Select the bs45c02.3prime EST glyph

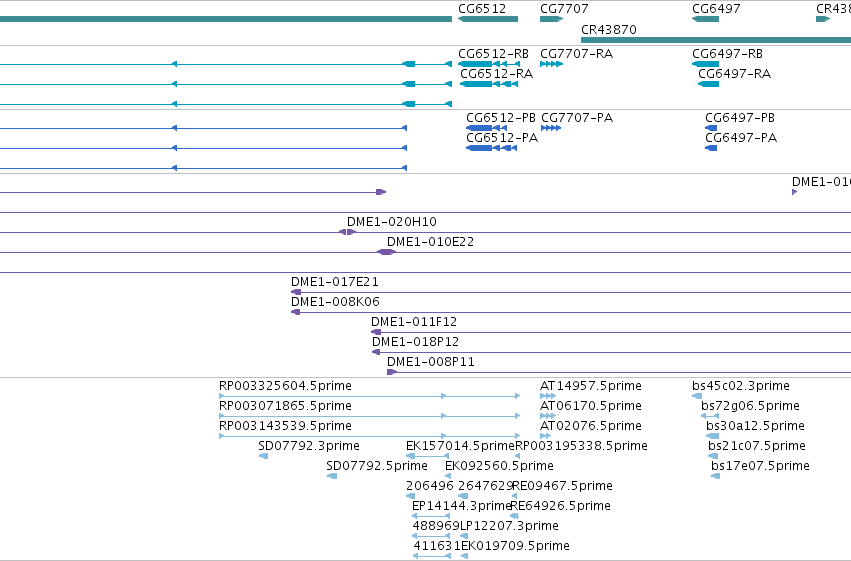pyautogui.click(x=697, y=396)
